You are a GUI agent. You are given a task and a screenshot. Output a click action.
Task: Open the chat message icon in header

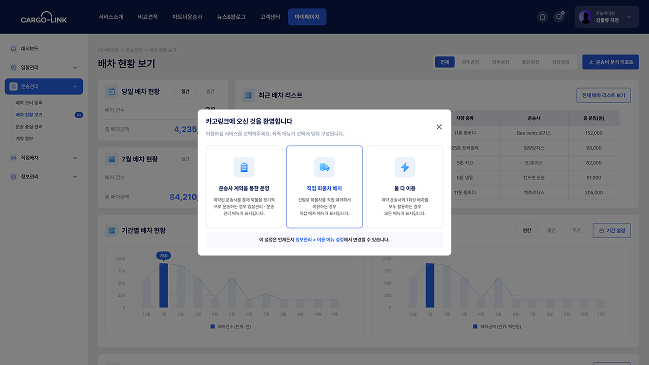(559, 17)
